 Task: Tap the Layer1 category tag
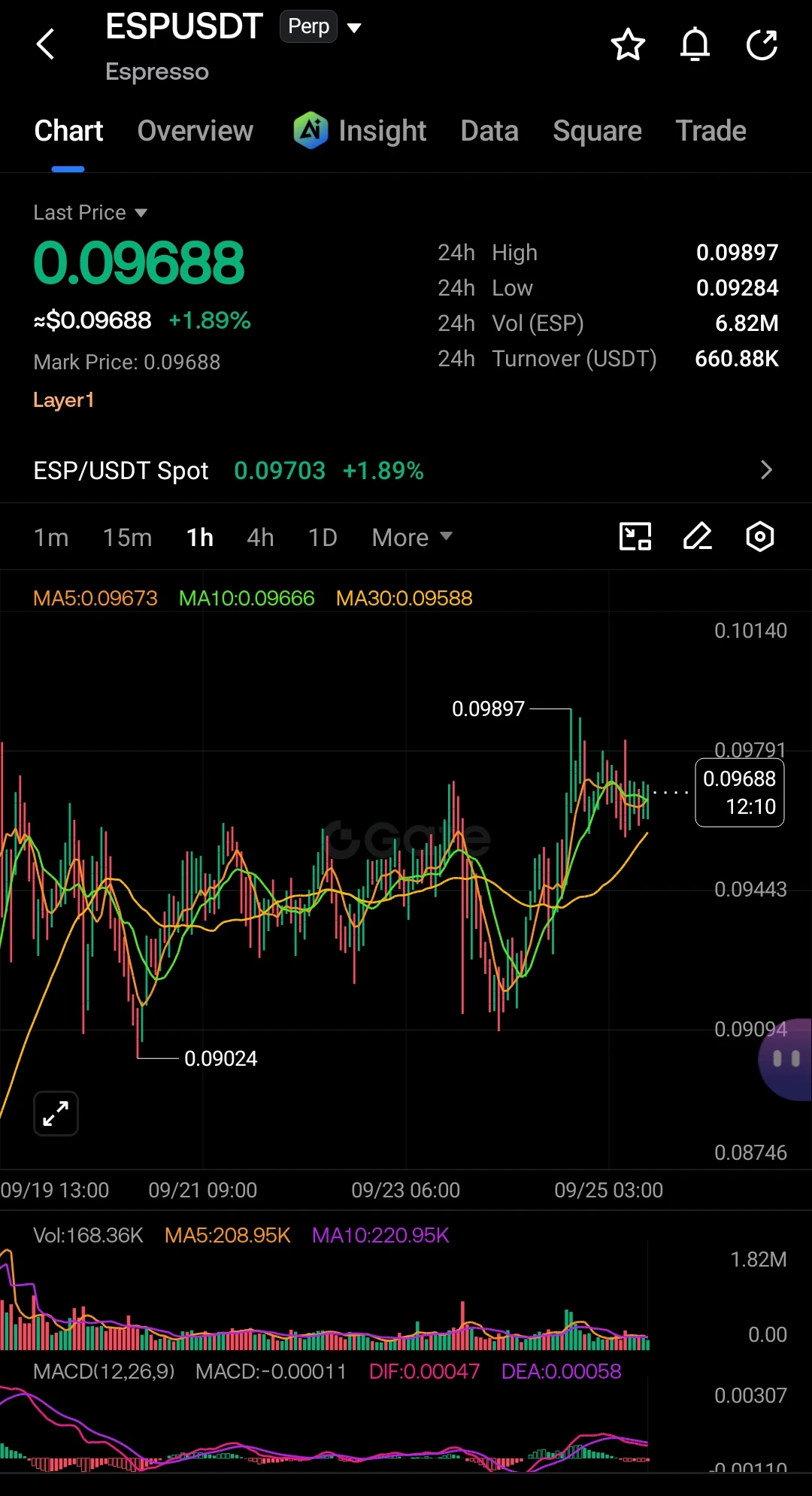click(x=64, y=400)
